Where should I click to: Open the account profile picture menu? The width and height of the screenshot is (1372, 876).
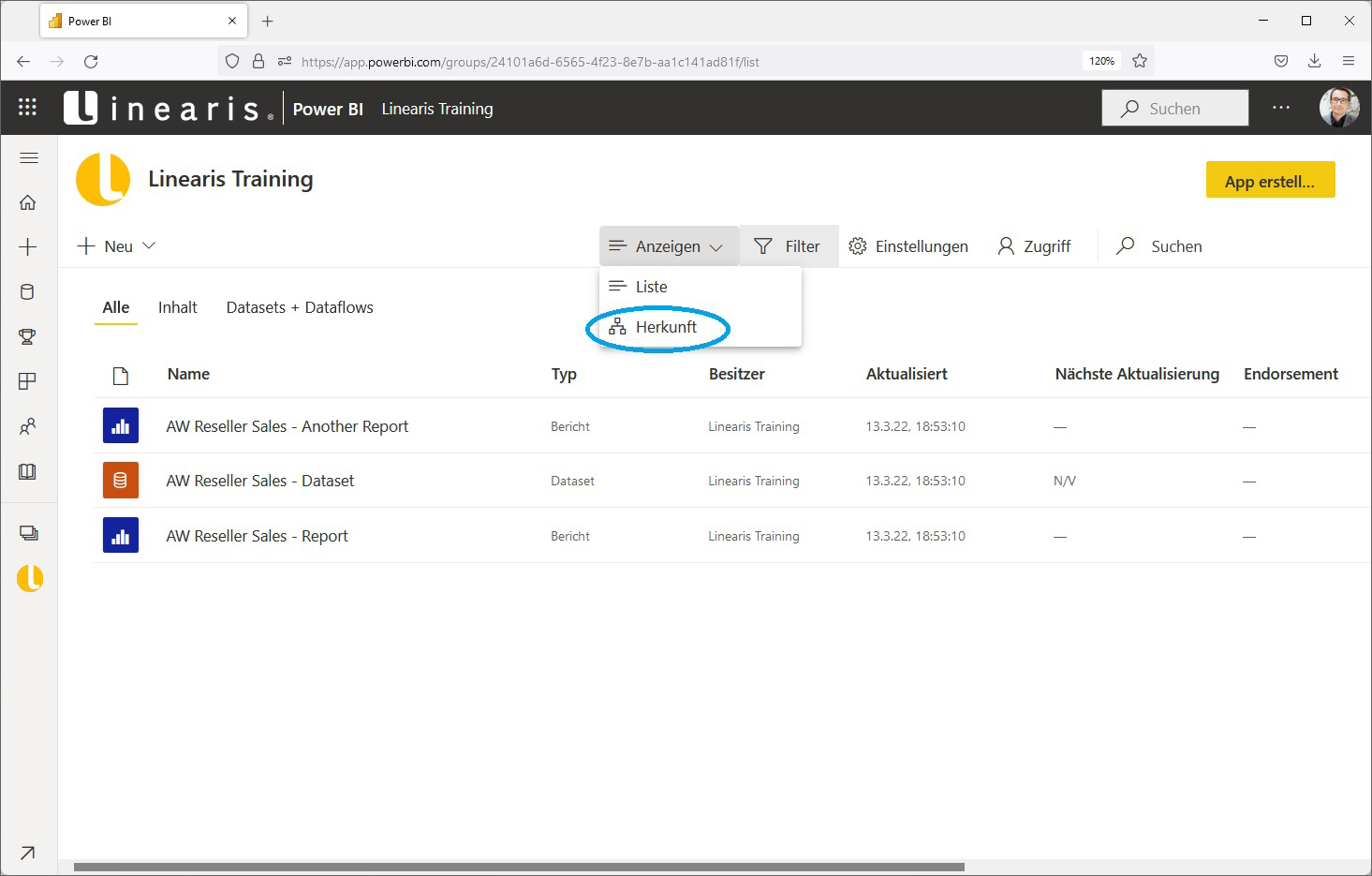(1339, 107)
